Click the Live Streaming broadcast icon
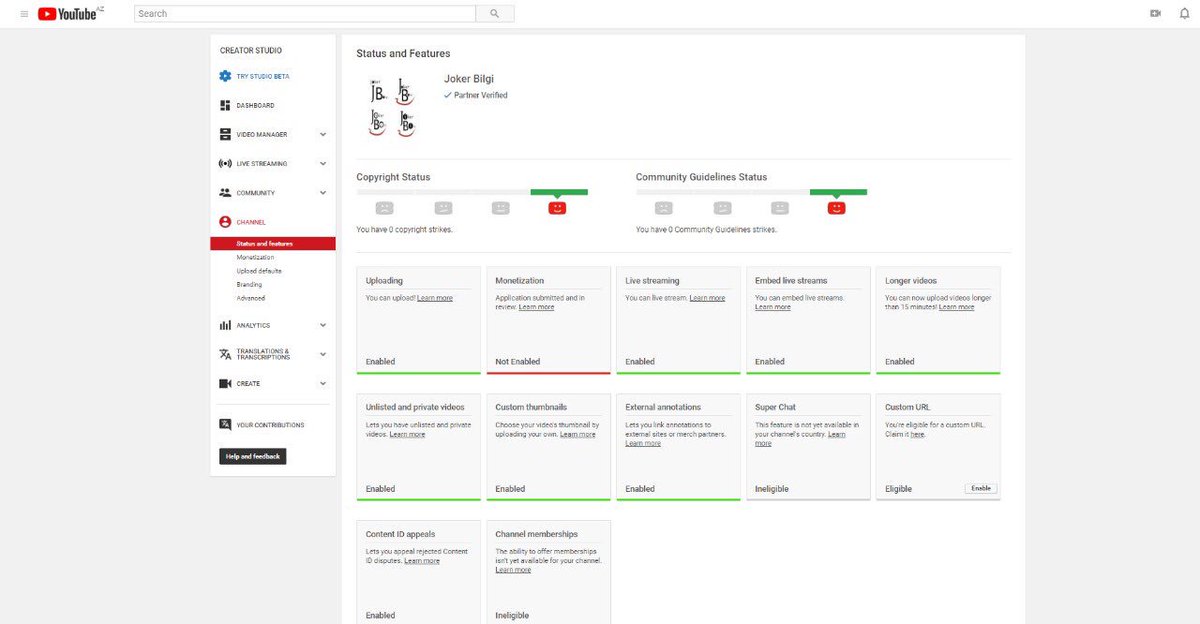Screen dimensions: 1200x624 pyautogui.click(x=225, y=163)
